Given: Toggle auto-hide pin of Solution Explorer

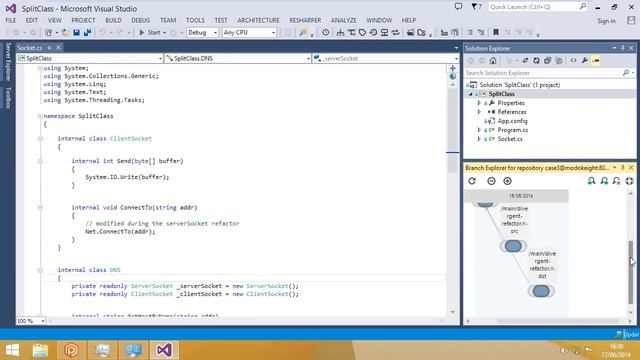Looking at the screenshot, I should point(623,48).
